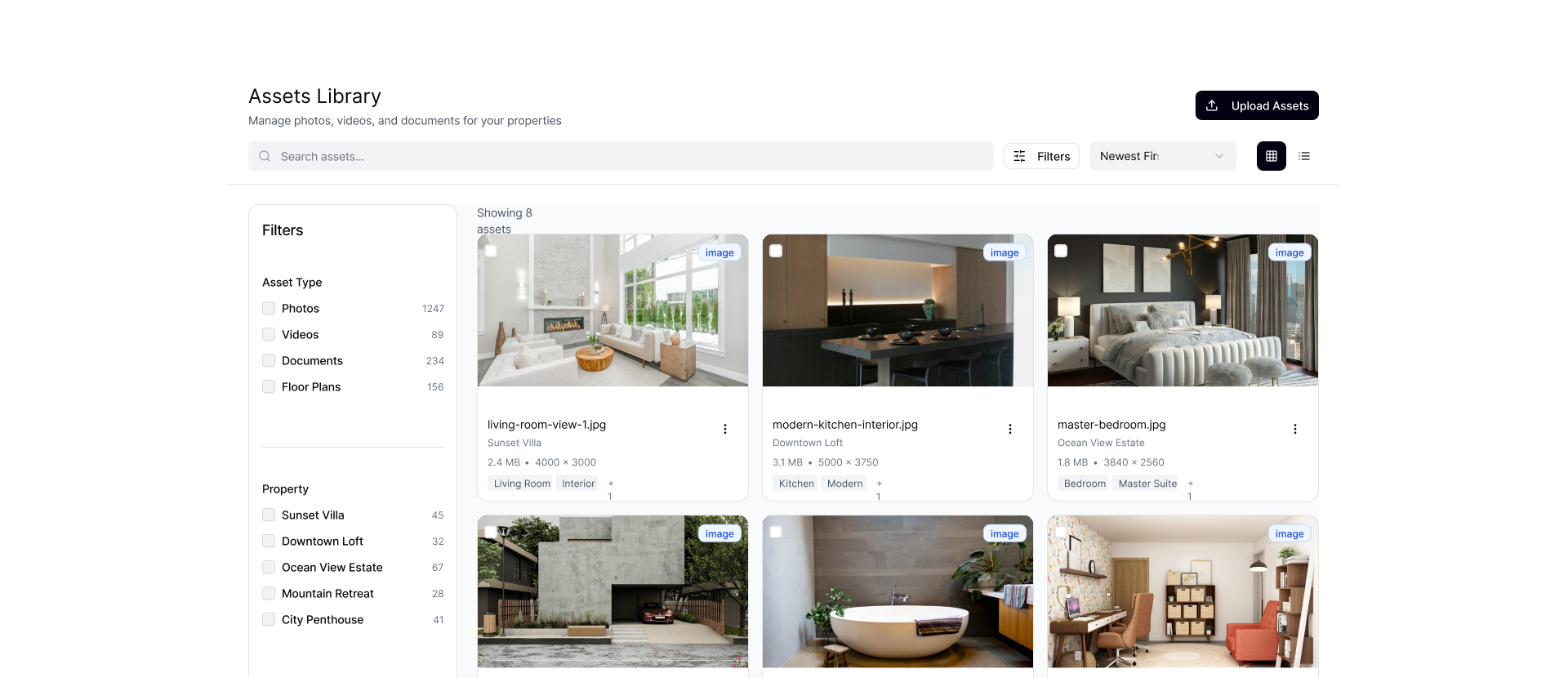Check the Documents asset type filter
The image size is (1568, 678).
point(269,360)
